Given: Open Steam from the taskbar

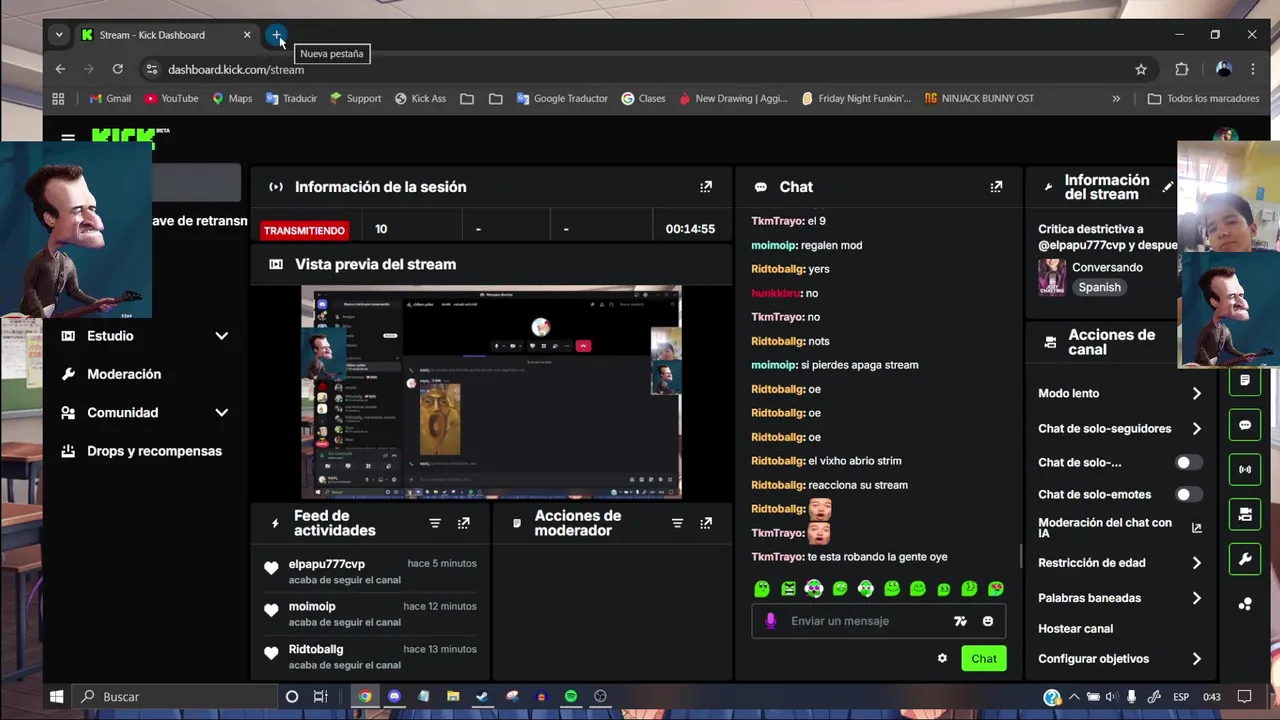Looking at the screenshot, I should 483,696.
